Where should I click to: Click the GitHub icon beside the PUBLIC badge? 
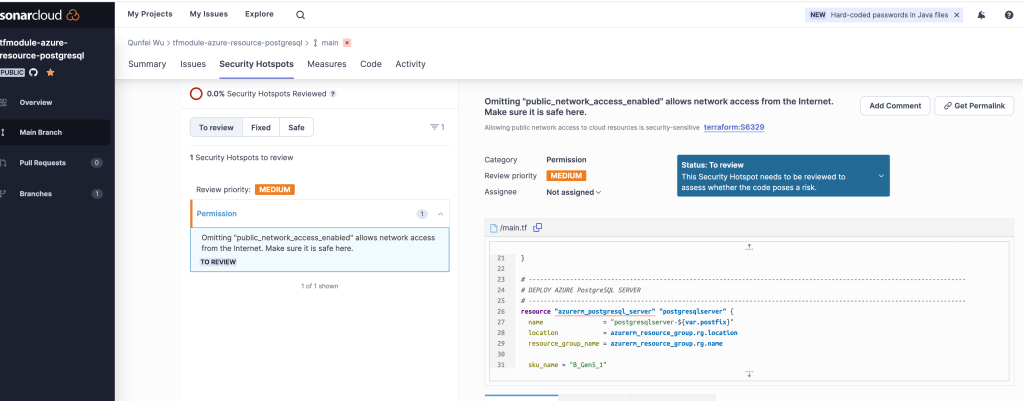coord(34,73)
